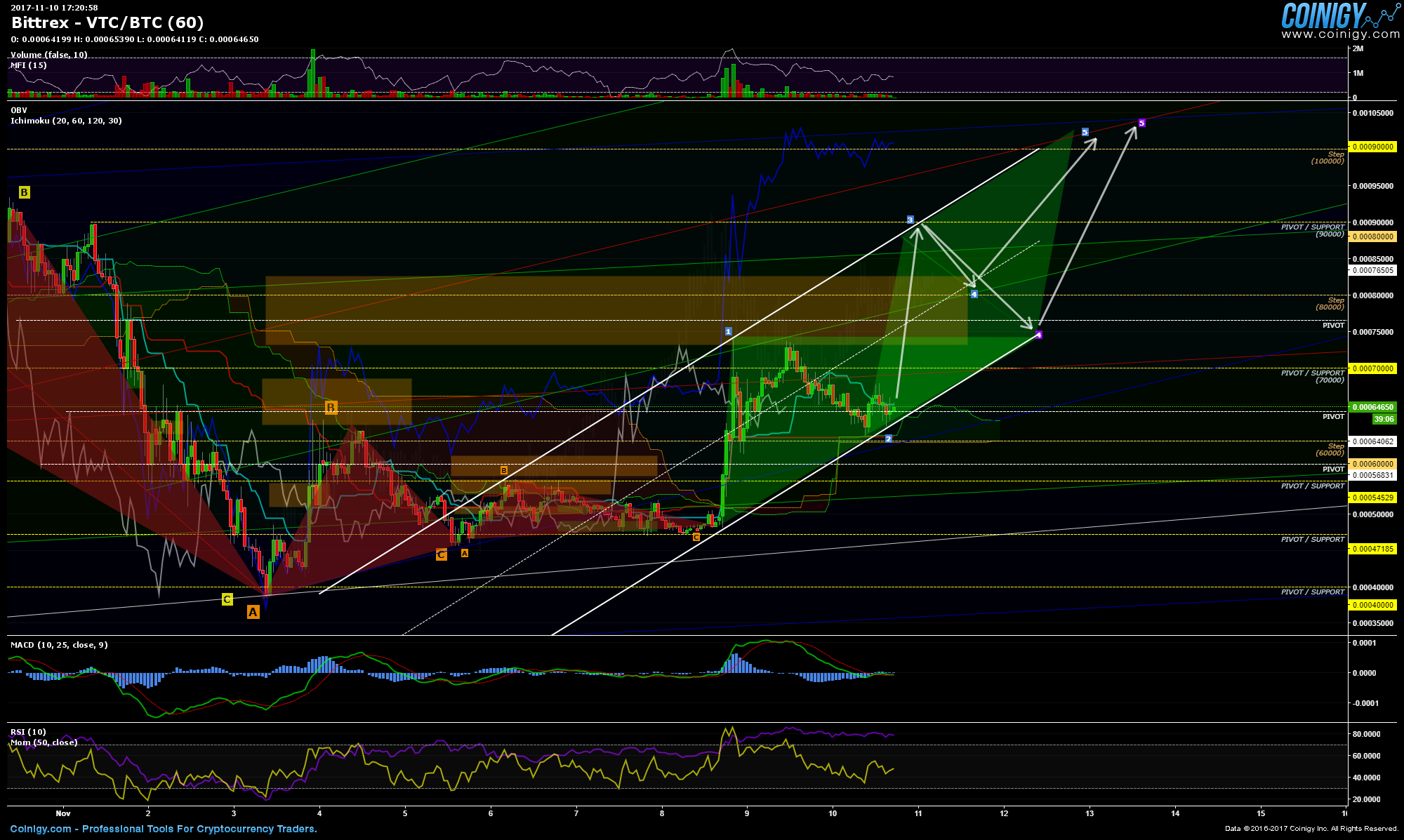Click the white 0.00064062 price tag
The height and width of the screenshot is (840, 1404).
tap(1373, 441)
